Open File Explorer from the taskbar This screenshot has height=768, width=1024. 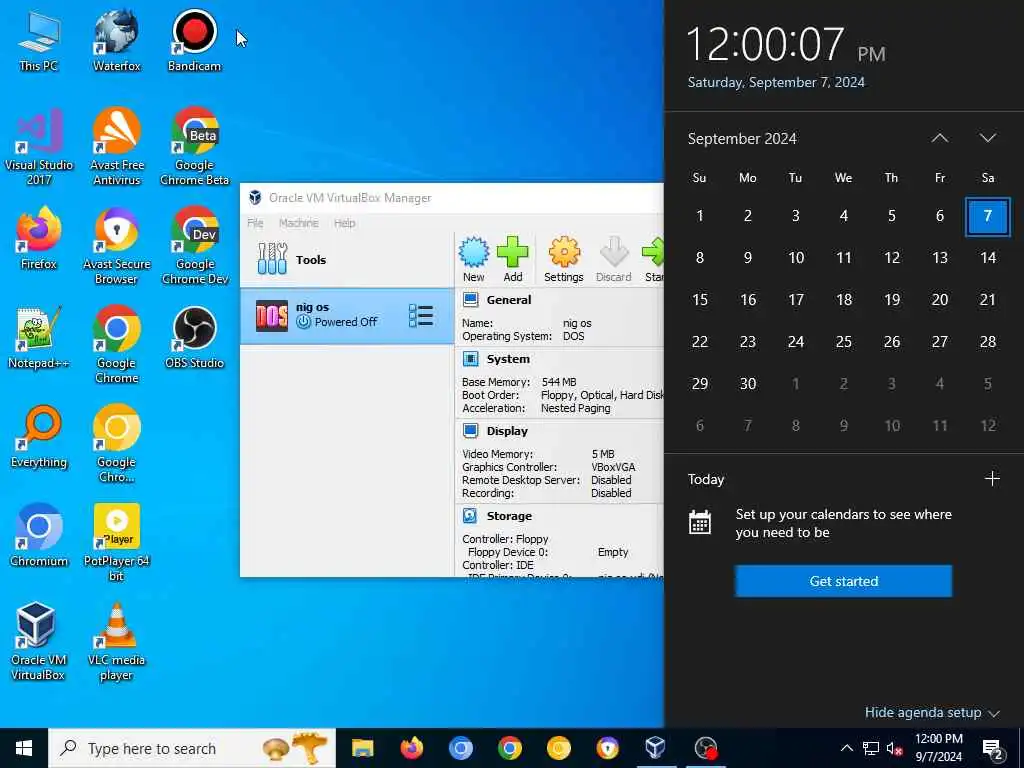tap(362, 748)
